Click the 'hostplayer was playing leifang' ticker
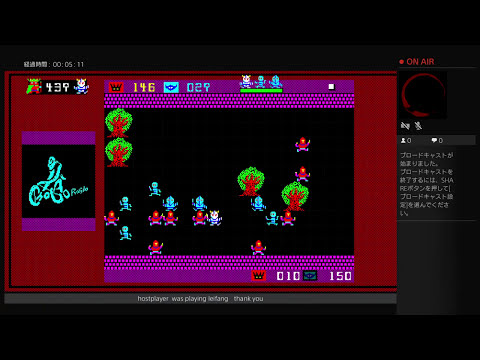This screenshot has width=480, height=360. pos(200,299)
